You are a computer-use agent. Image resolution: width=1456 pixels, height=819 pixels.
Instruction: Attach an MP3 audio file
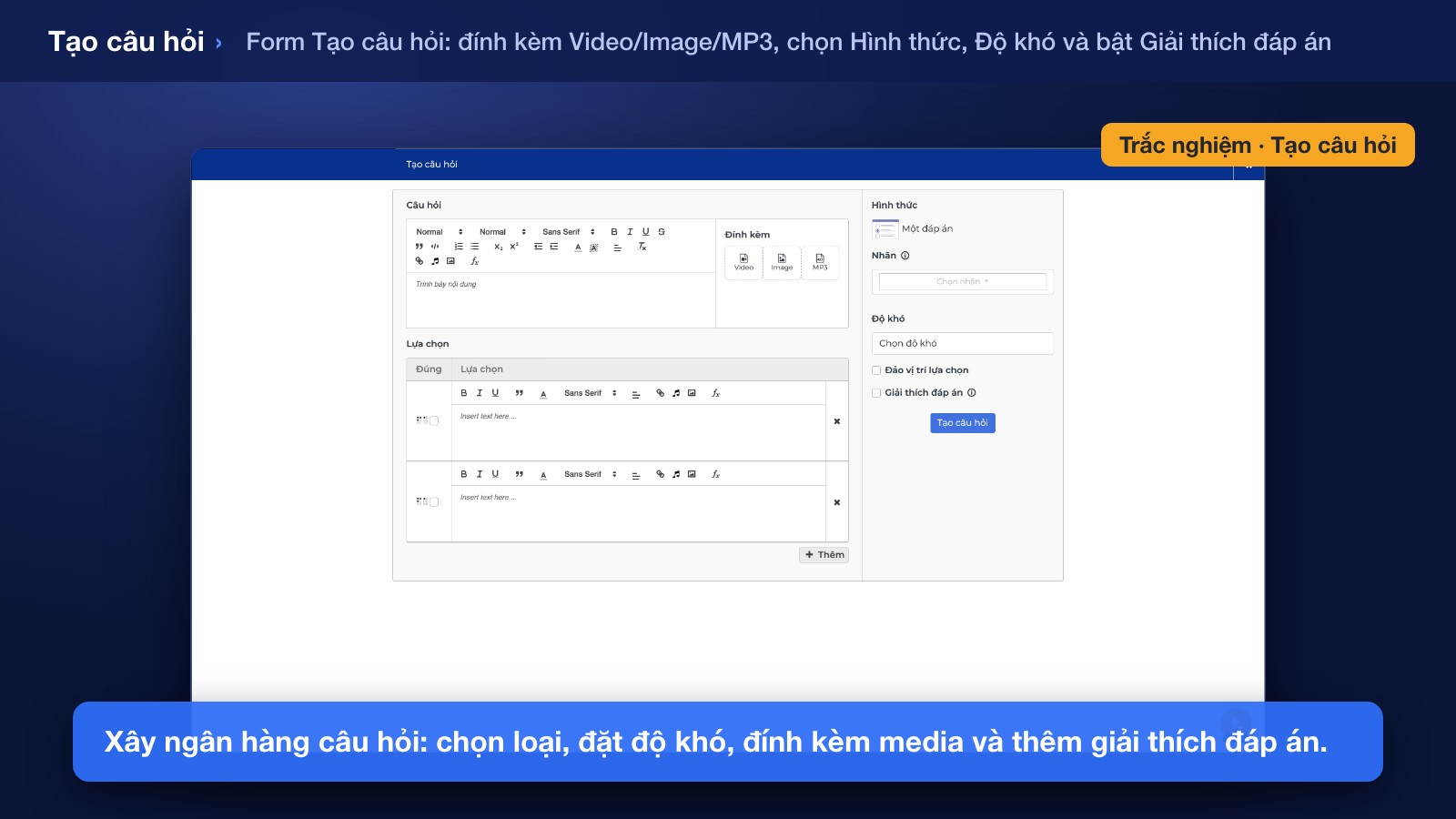820,262
